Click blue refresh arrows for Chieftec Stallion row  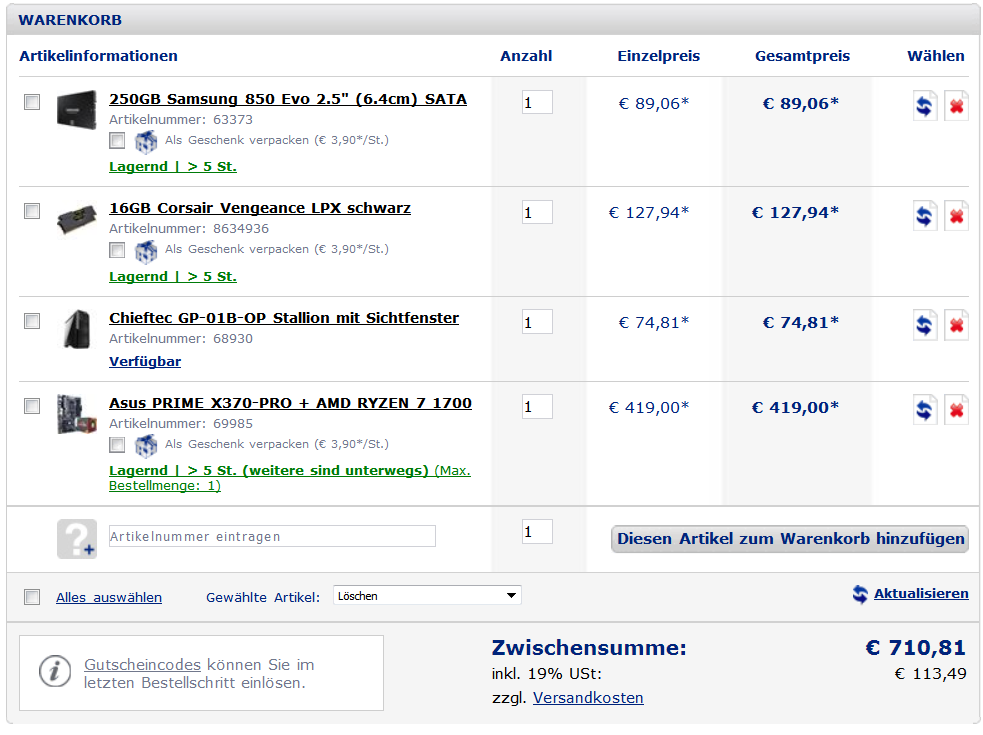click(924, 325)
